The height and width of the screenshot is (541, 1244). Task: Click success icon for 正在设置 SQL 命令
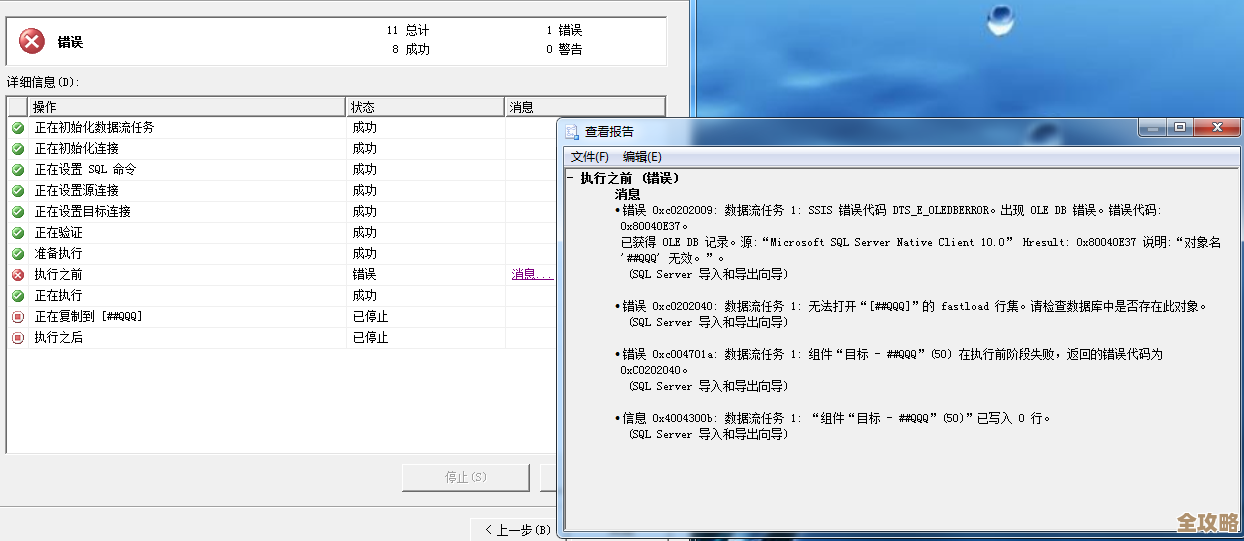coord(18,170)
